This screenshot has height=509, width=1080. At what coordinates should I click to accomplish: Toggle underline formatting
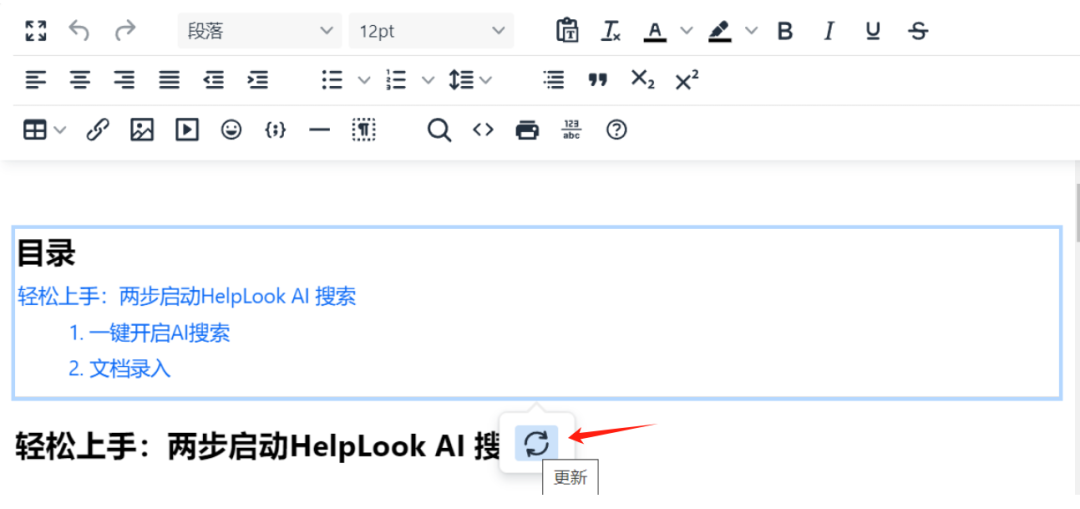(873, 31)
